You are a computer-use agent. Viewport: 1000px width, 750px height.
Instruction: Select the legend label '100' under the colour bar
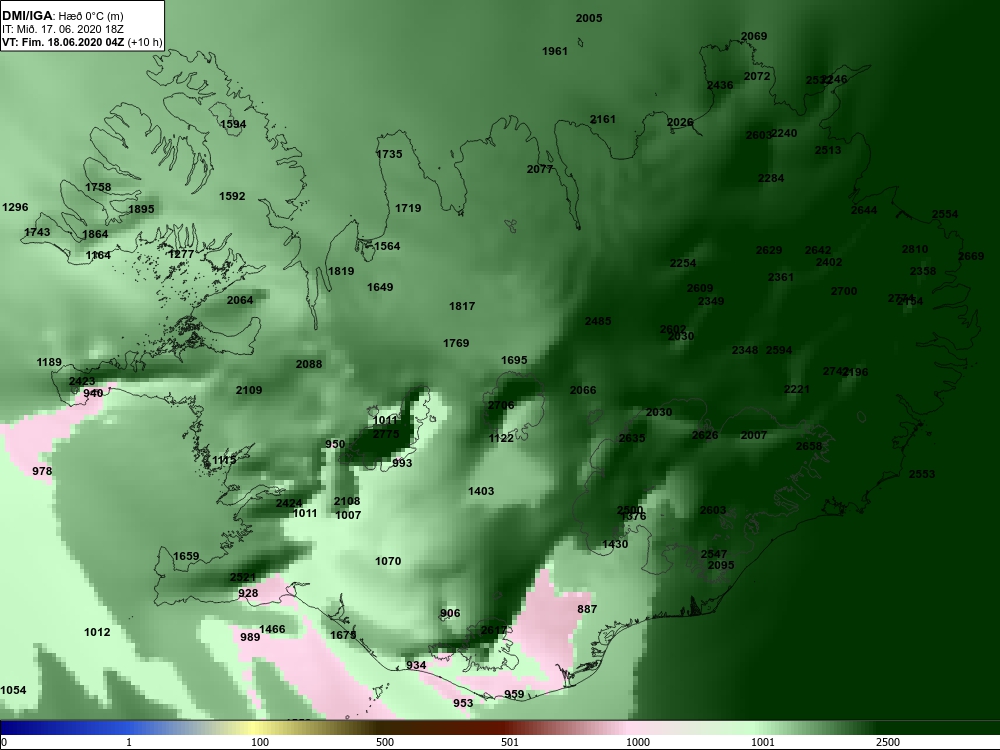pyautogui.click(x=260, y=742)
